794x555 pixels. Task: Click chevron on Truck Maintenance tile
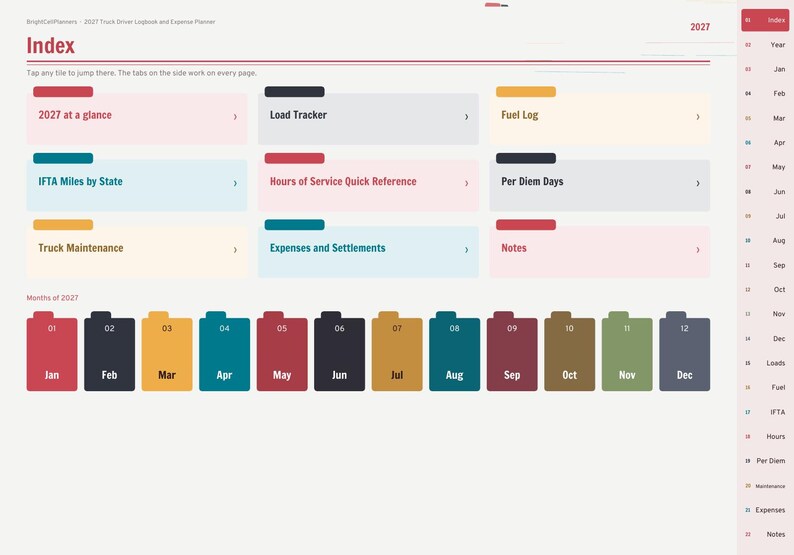tap(235, 249)
